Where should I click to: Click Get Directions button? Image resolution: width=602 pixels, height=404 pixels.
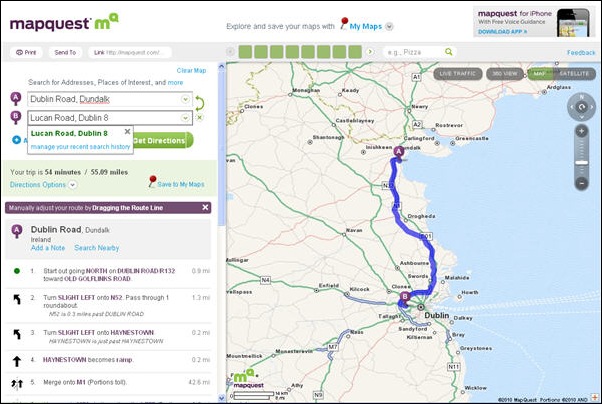point(161,141)
